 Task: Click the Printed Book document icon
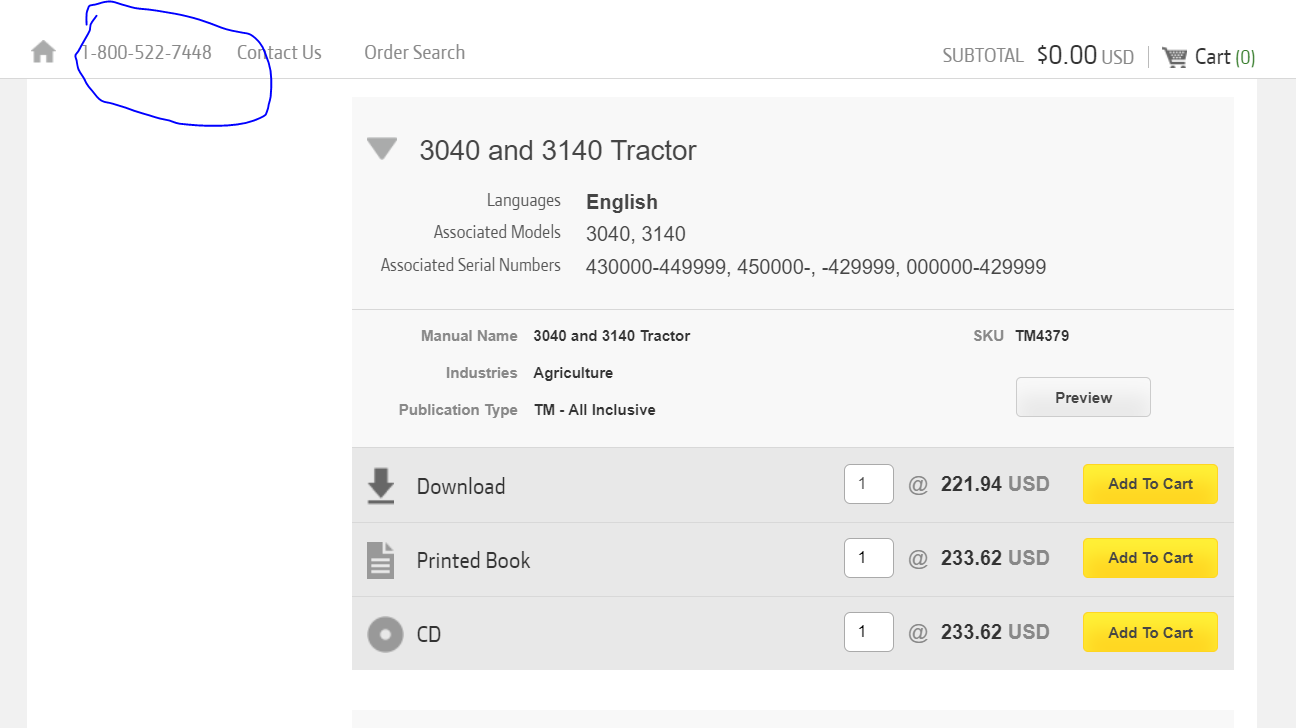coord(381,560)
